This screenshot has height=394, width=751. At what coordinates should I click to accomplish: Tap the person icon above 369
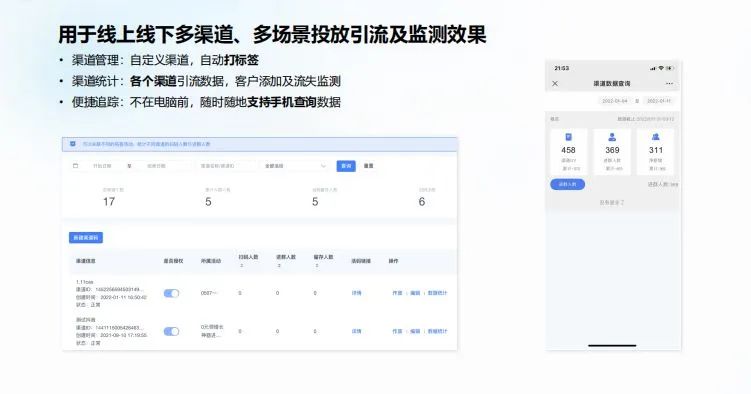[x=612, y=137]
